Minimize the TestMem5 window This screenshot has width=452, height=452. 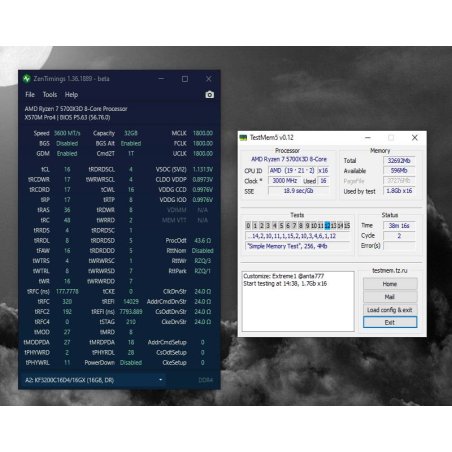point(368,138)
